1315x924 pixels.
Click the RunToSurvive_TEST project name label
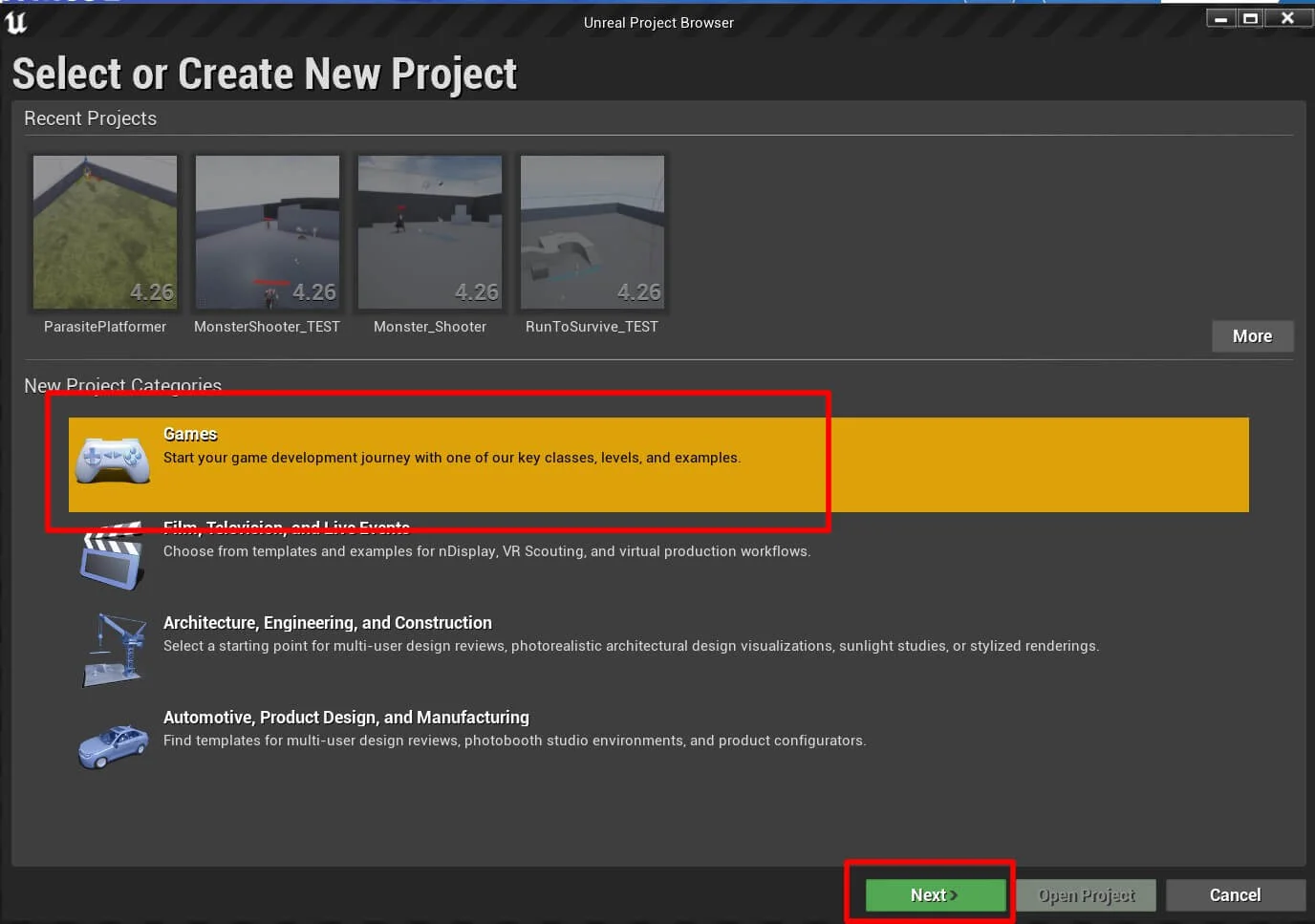593,327
